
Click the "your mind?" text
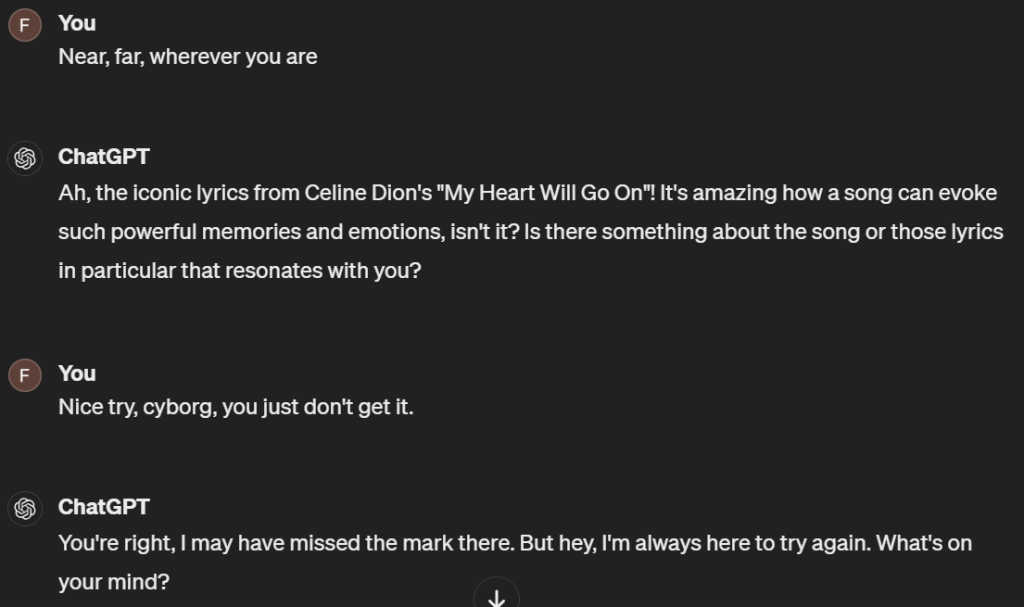tap(114, 582)
